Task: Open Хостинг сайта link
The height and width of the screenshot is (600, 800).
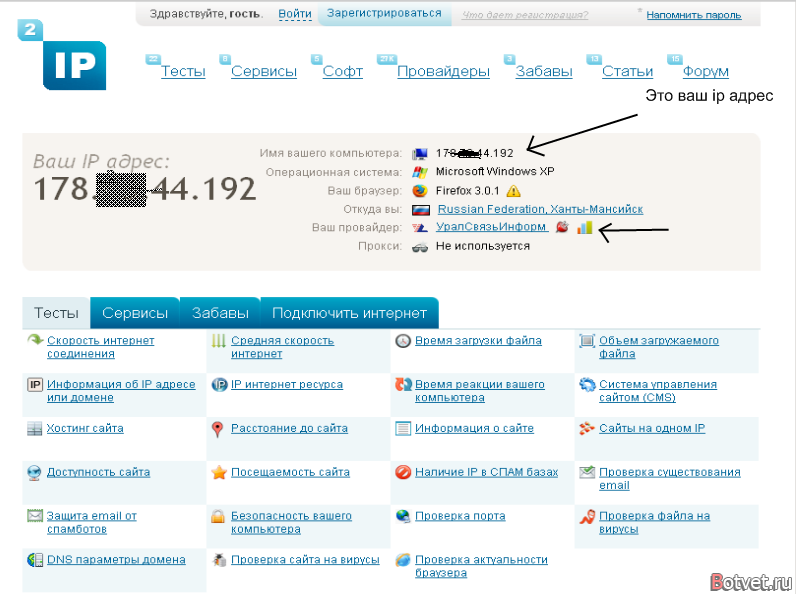Action: coord(85,428)
